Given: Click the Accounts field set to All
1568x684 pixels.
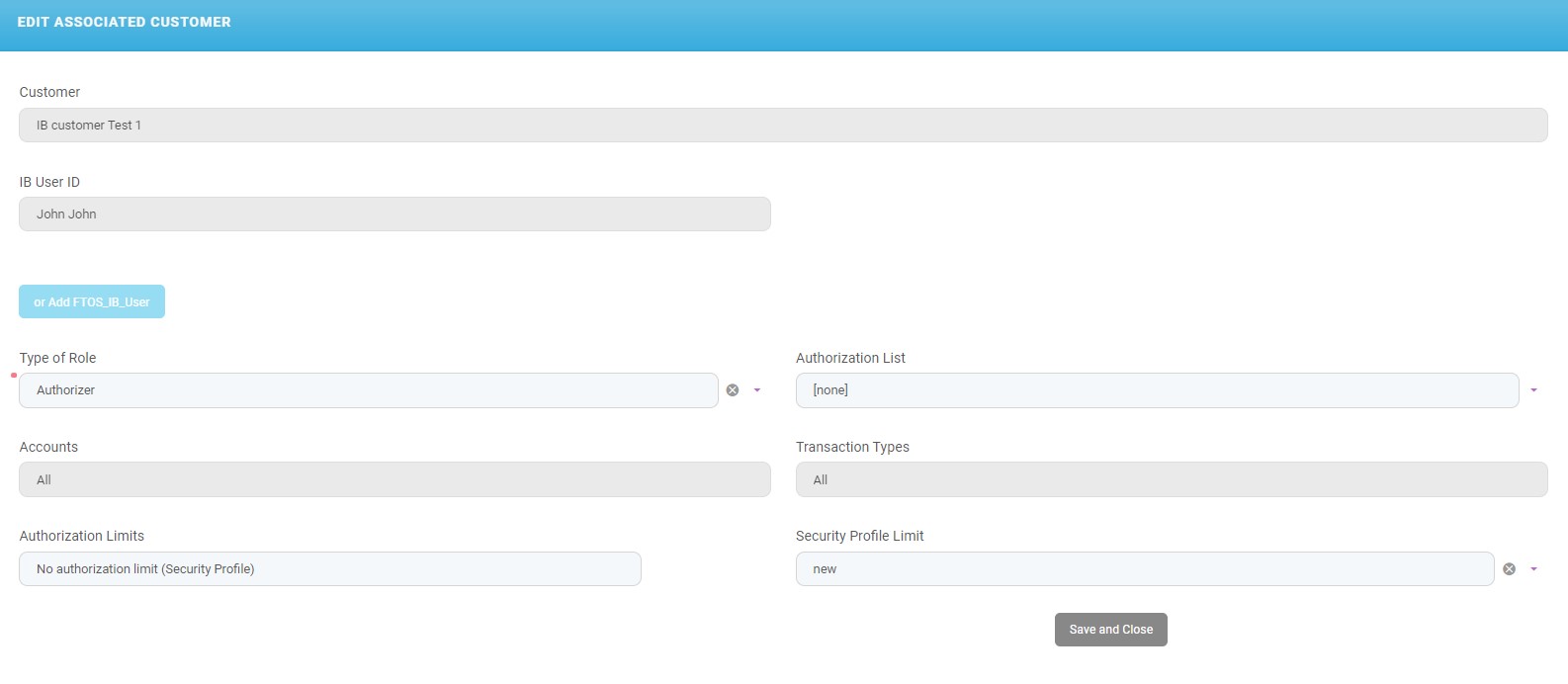Looking at the screenshot, I should coord(394,479).
